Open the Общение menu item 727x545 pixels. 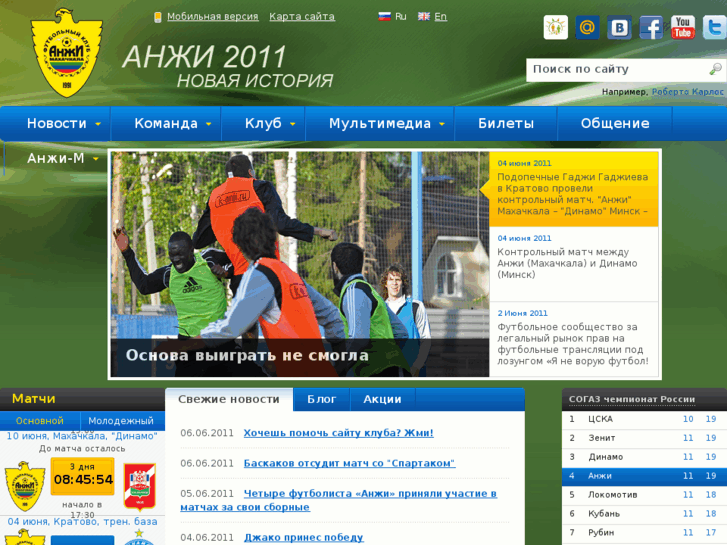click(x=615, y=123)
